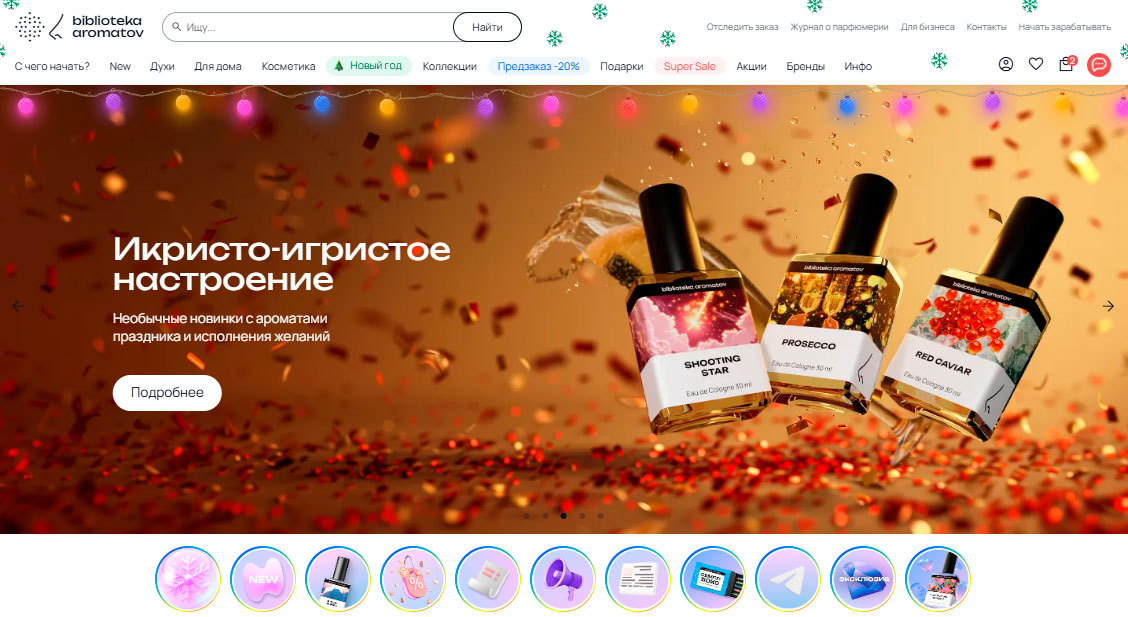This screenshot has height=617, width=1128.
Task: Open the Инфо menu
Action: [x=858, y=66]
